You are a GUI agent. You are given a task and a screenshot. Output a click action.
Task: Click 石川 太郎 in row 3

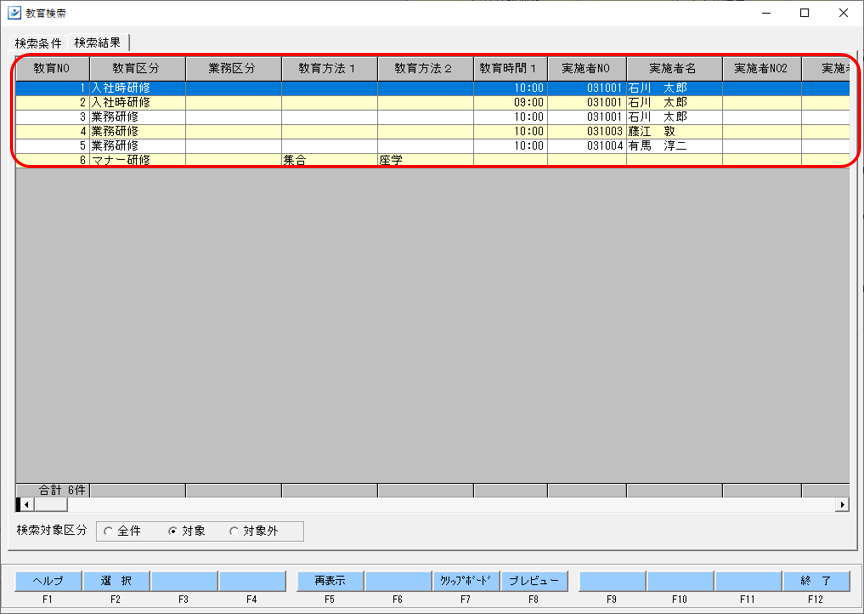(x=657, y=117)
